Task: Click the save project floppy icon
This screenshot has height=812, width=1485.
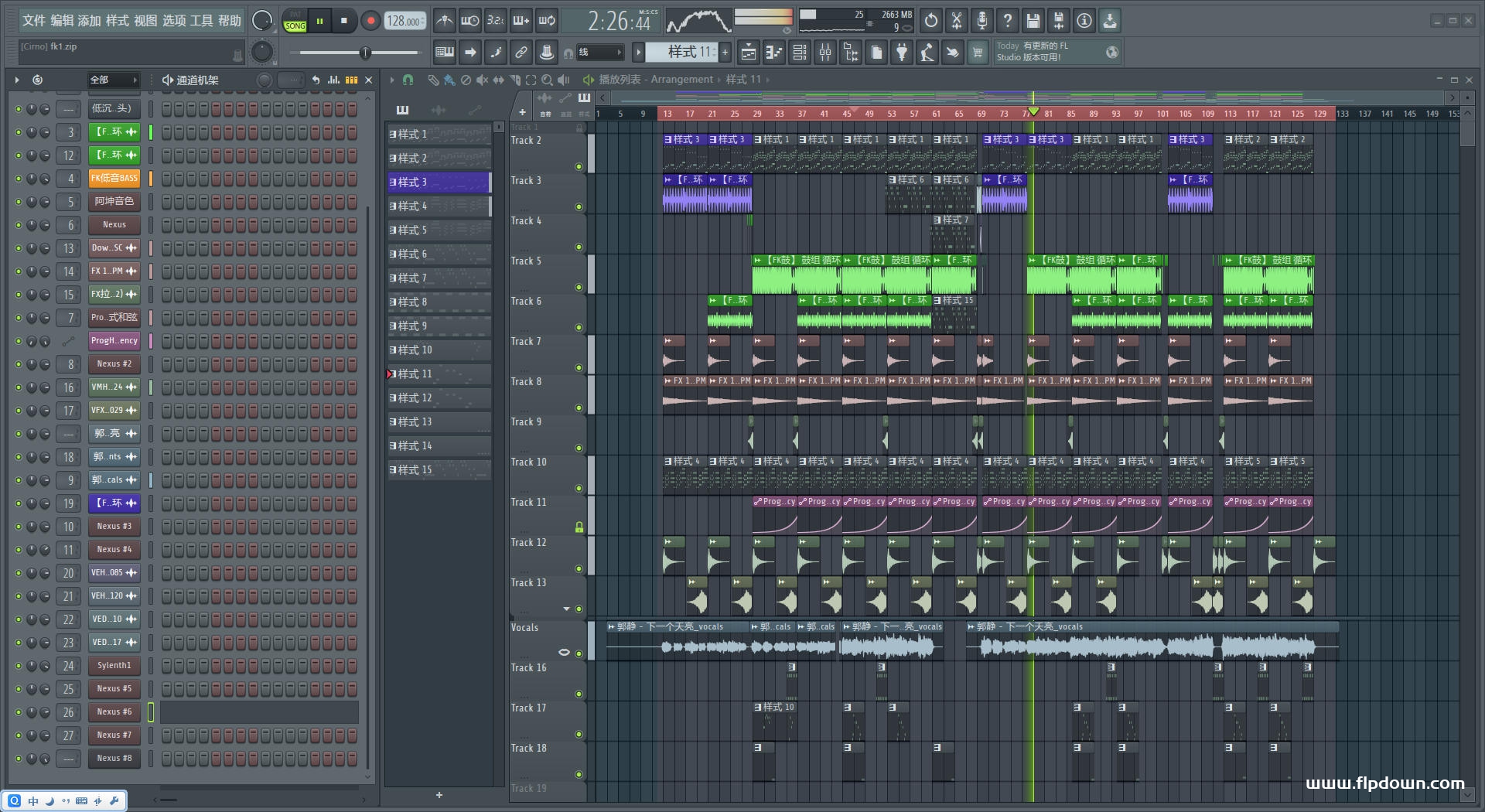Action: click(x=1033, y=21)
